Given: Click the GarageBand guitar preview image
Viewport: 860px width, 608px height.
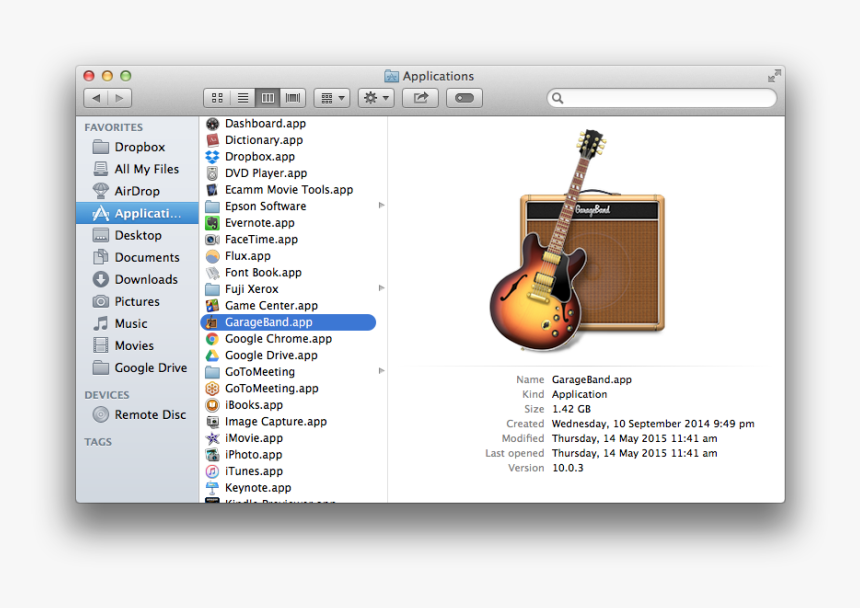Looking at the screenshot, I should coord(577,240).
